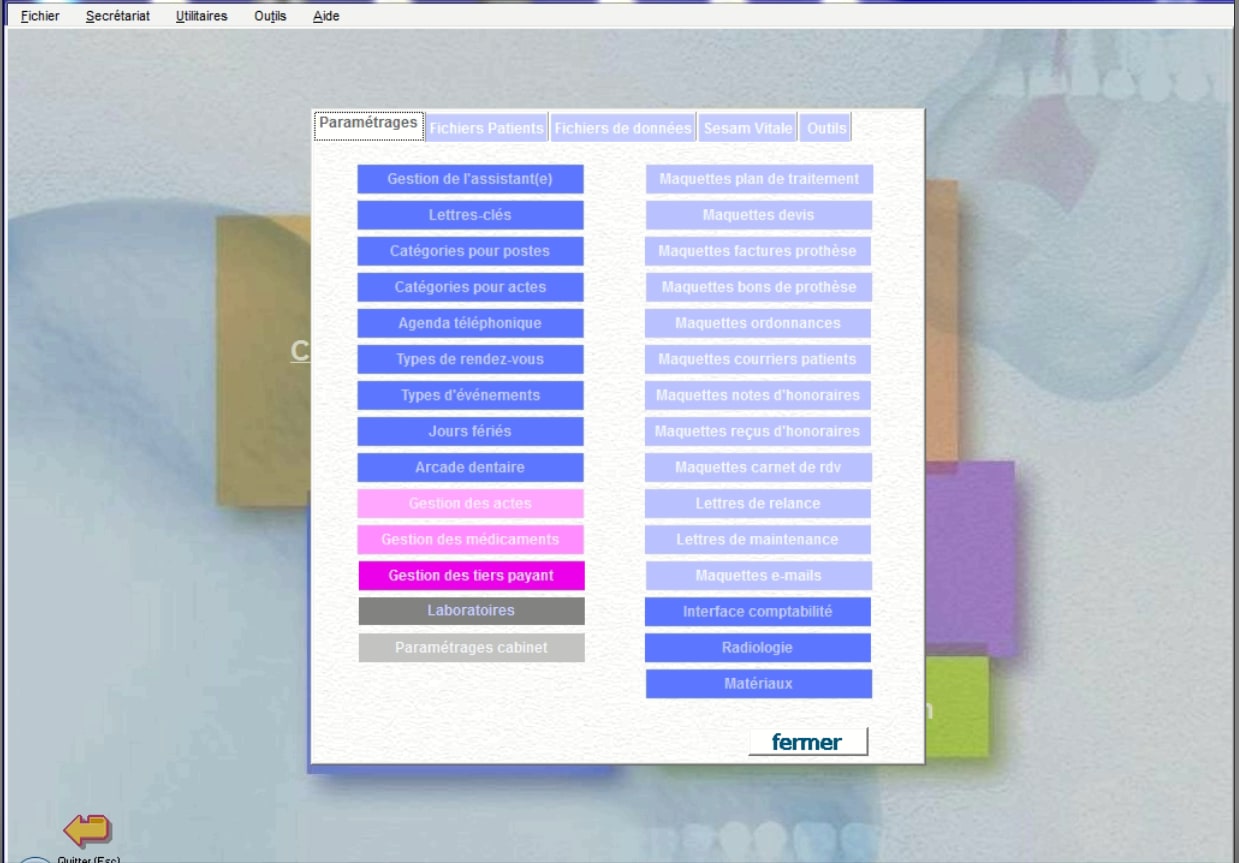Open the Aide menu

click(x=326, y=16)
